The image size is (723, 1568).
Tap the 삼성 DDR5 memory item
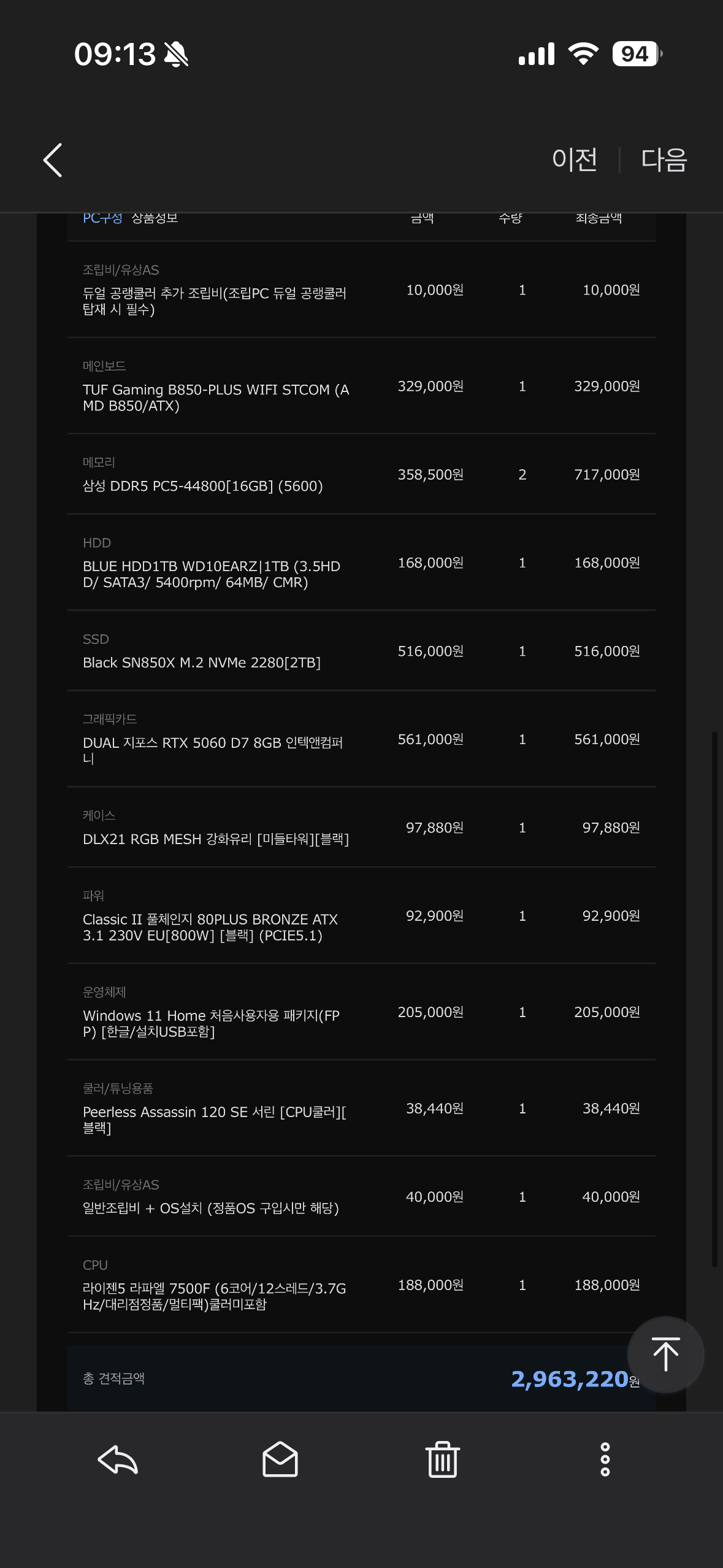tap(202, 486)
